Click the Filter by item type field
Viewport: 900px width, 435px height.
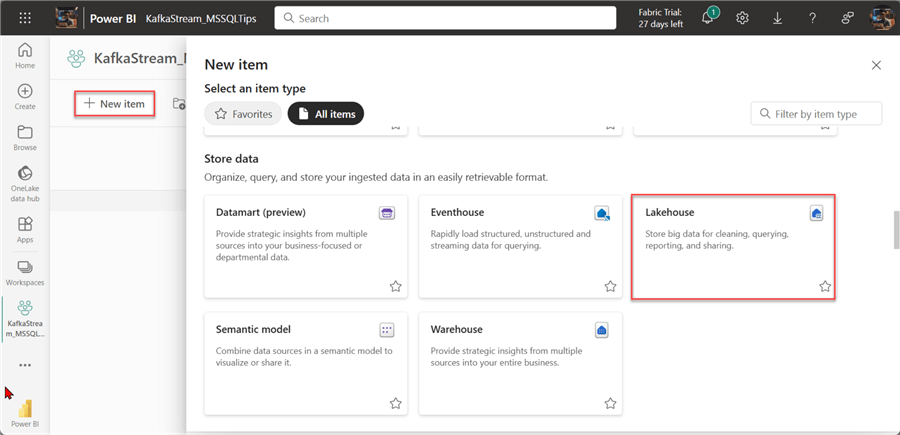pos(816,114)
